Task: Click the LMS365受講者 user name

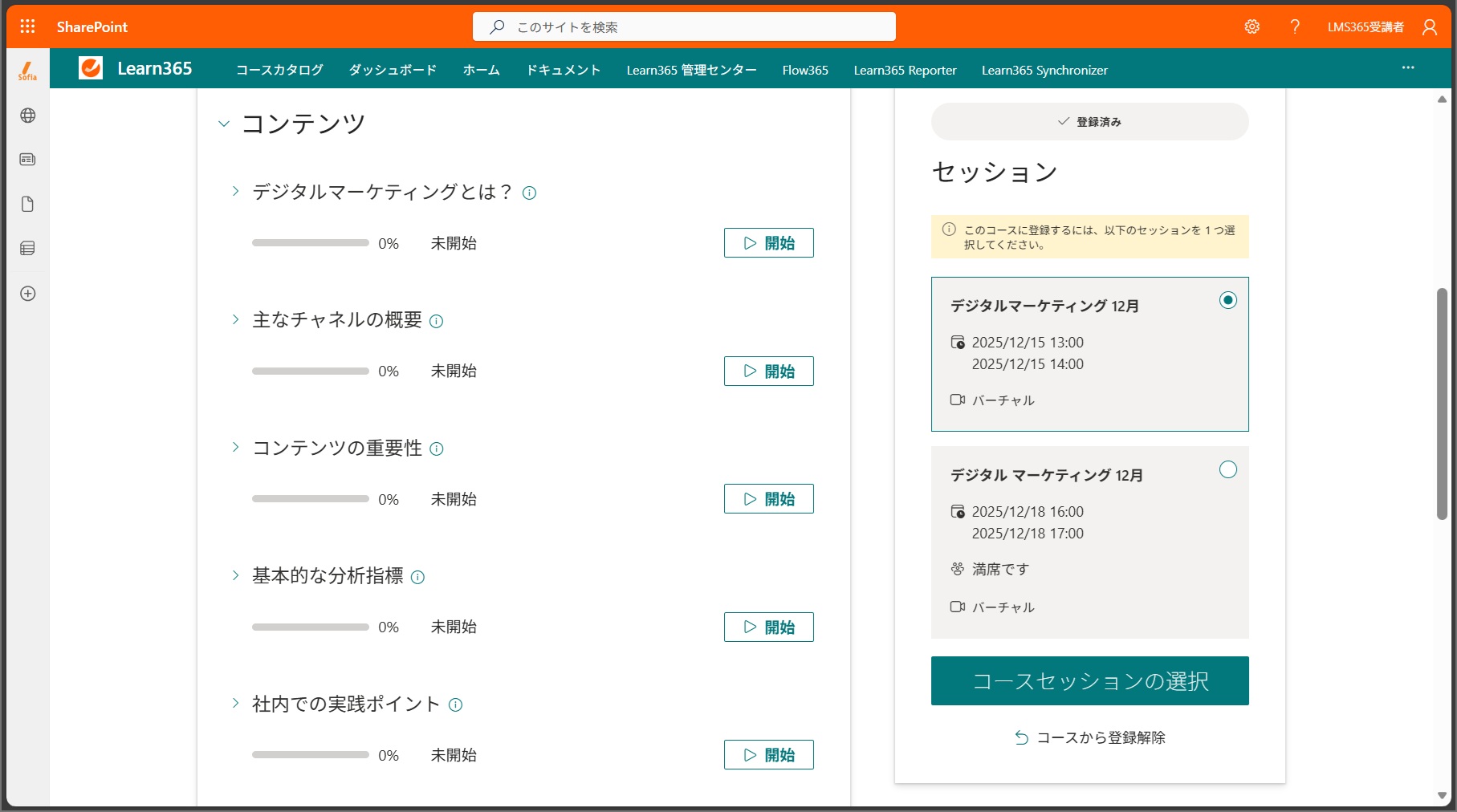Action: tap(1365, 26)
